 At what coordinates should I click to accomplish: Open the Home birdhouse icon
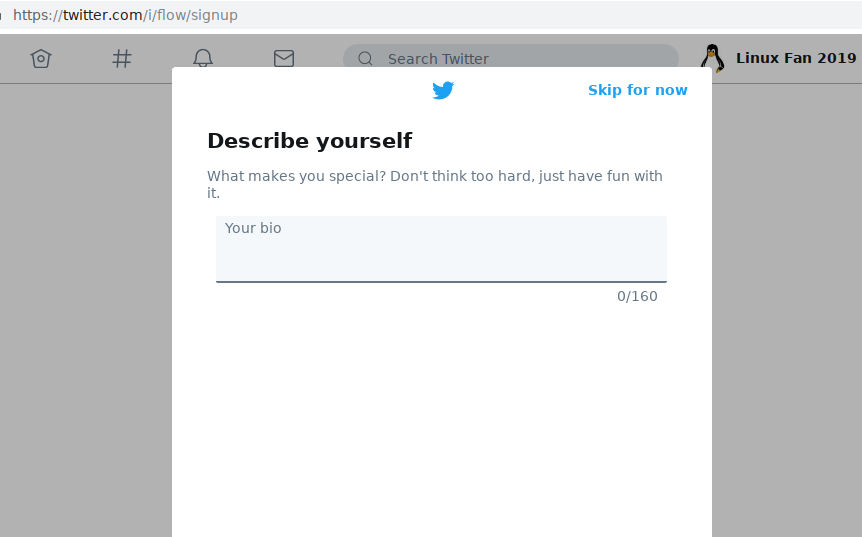click(x=40, y=58)
